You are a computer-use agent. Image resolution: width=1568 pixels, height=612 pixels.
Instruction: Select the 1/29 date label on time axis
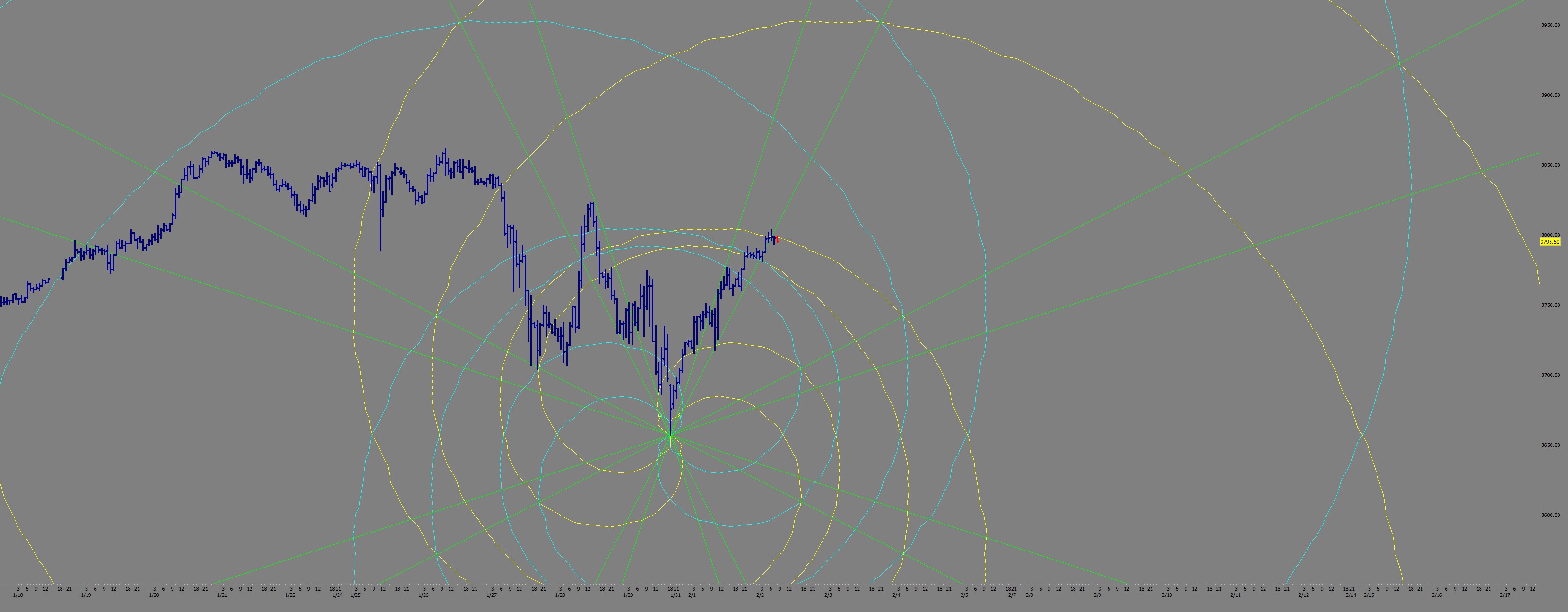pyautogui.click(x=628, y=595)
